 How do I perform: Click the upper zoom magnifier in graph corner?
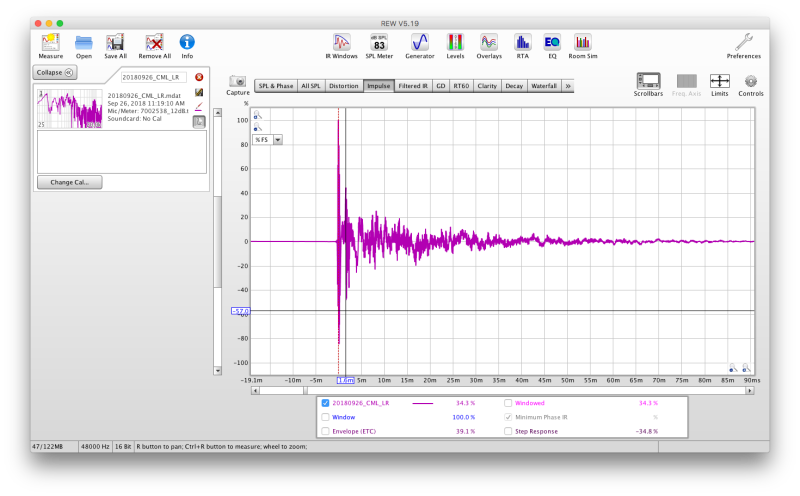coord(258,115)
